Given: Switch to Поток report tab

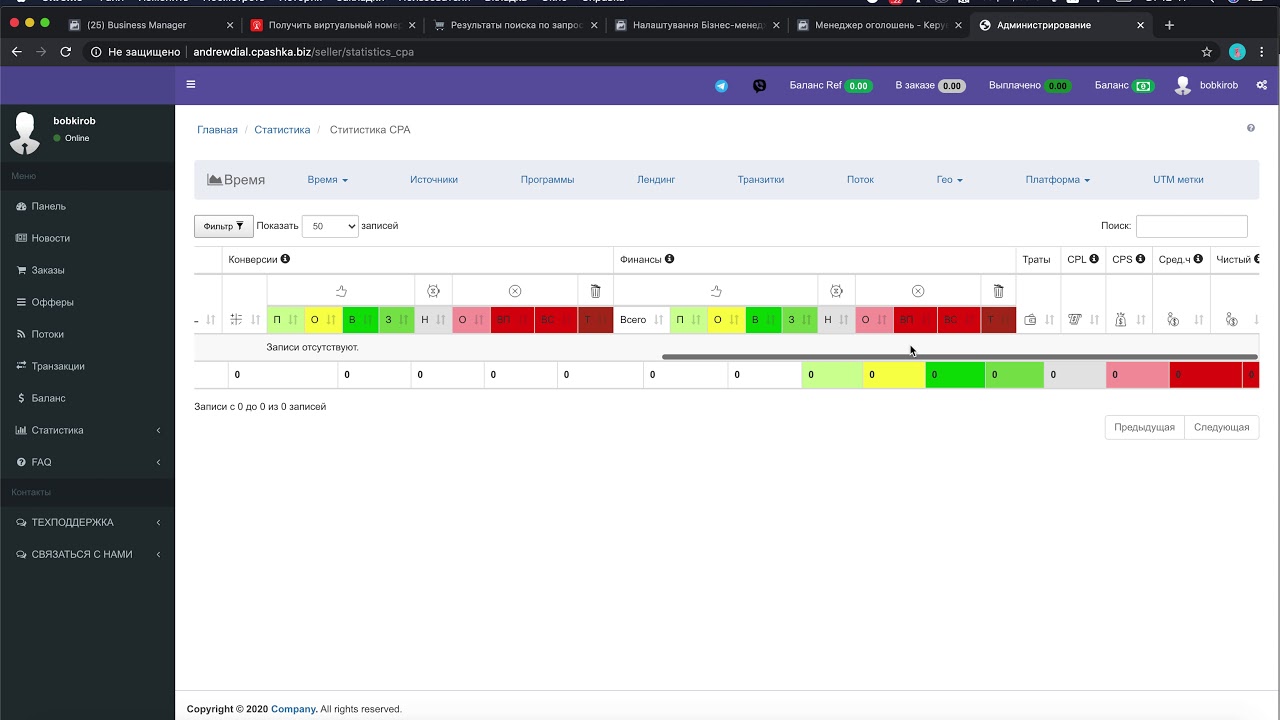Looking at the screenshot, I should click(x=860, y=180).
